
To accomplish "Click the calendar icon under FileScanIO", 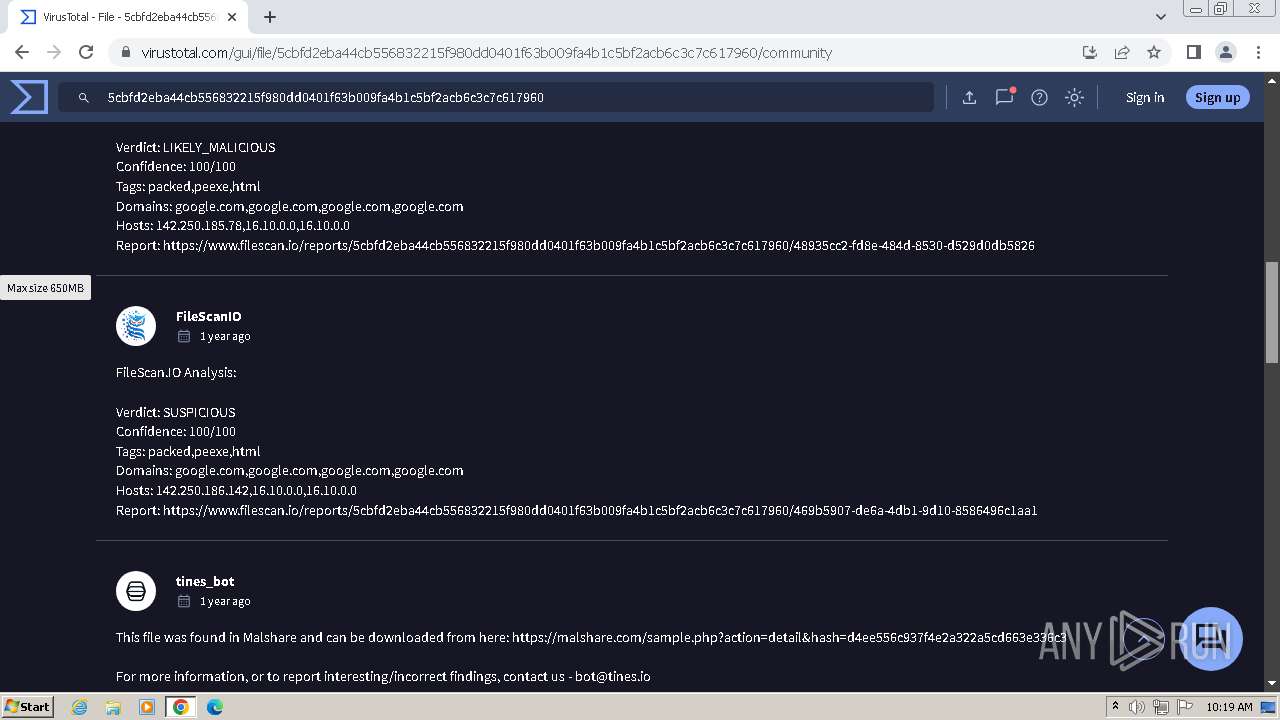I will [x=184, y=336].
